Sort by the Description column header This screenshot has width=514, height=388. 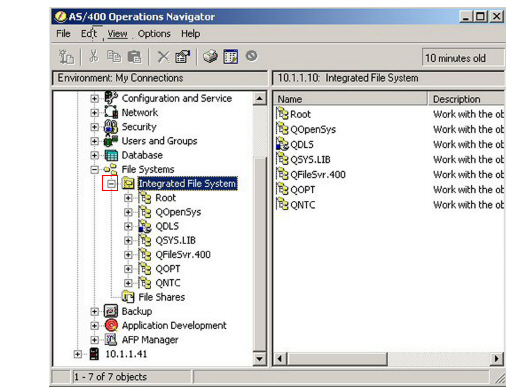(x=466, y=99)
